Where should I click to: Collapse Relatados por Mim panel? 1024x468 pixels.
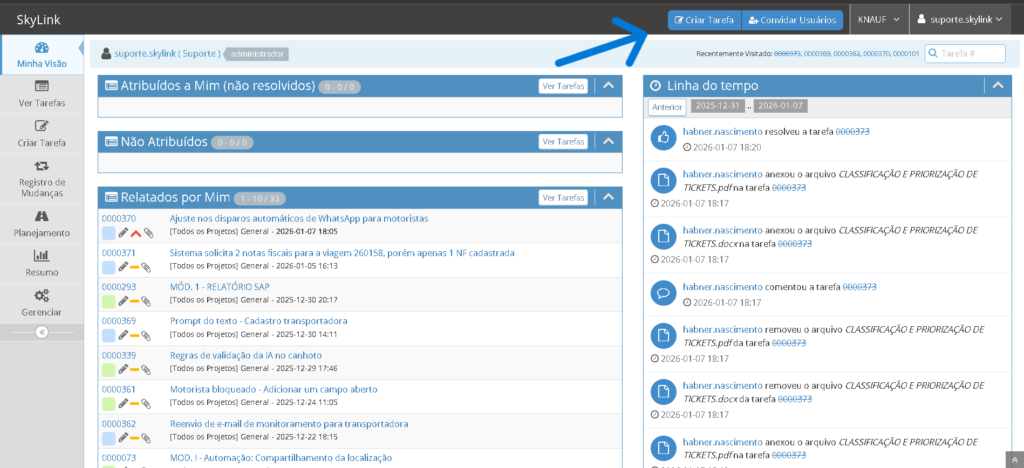coord(608,198)
